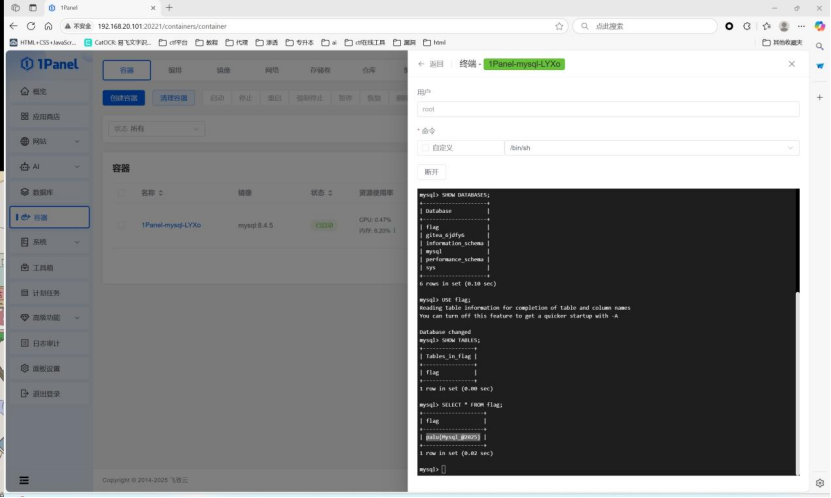This screenshot has height=498, width=831.
Task: Open /bin/sh command dropdown
Action: coord(652,148)
